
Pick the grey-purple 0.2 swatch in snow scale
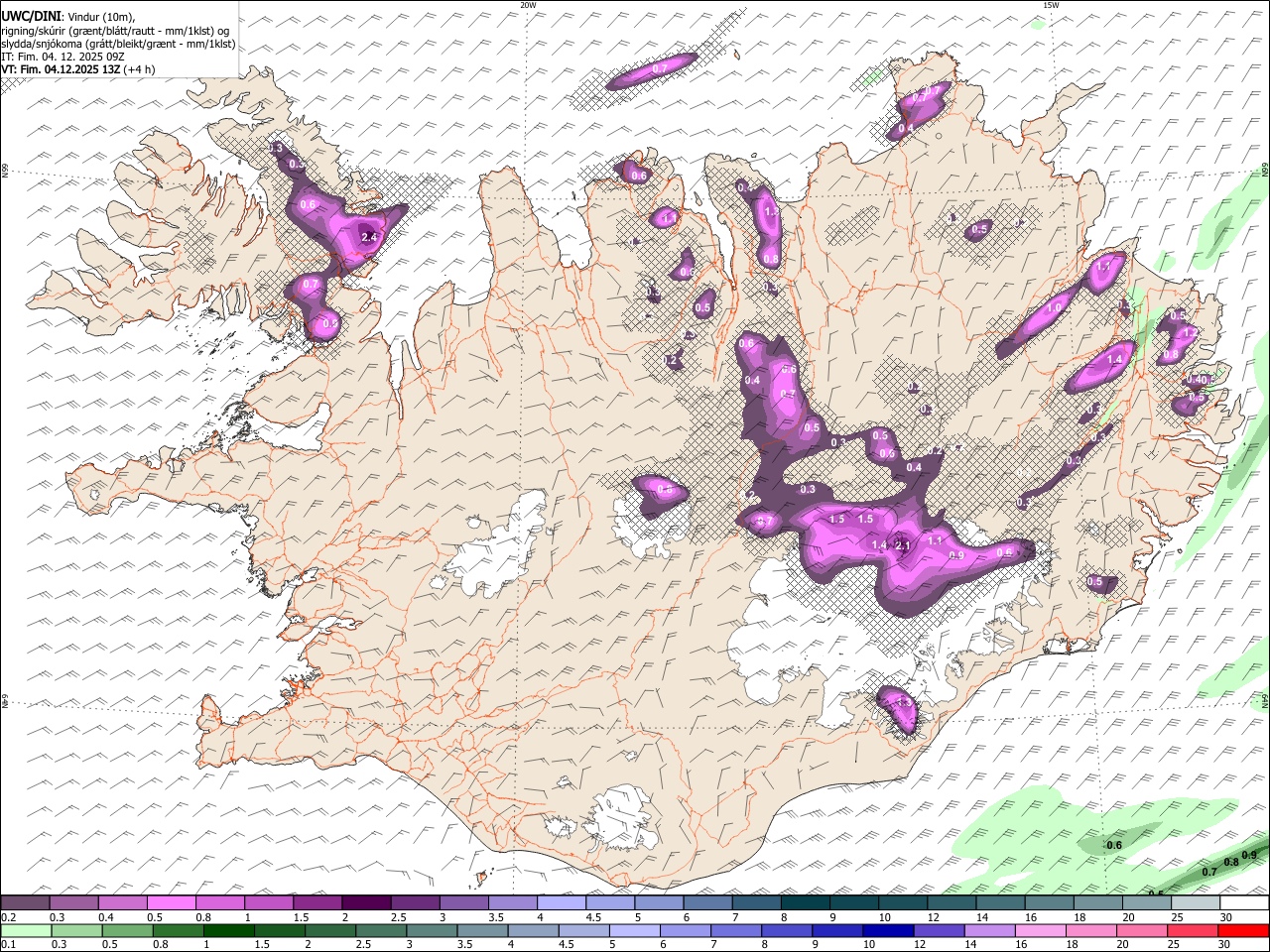click(x=25, y=903)
